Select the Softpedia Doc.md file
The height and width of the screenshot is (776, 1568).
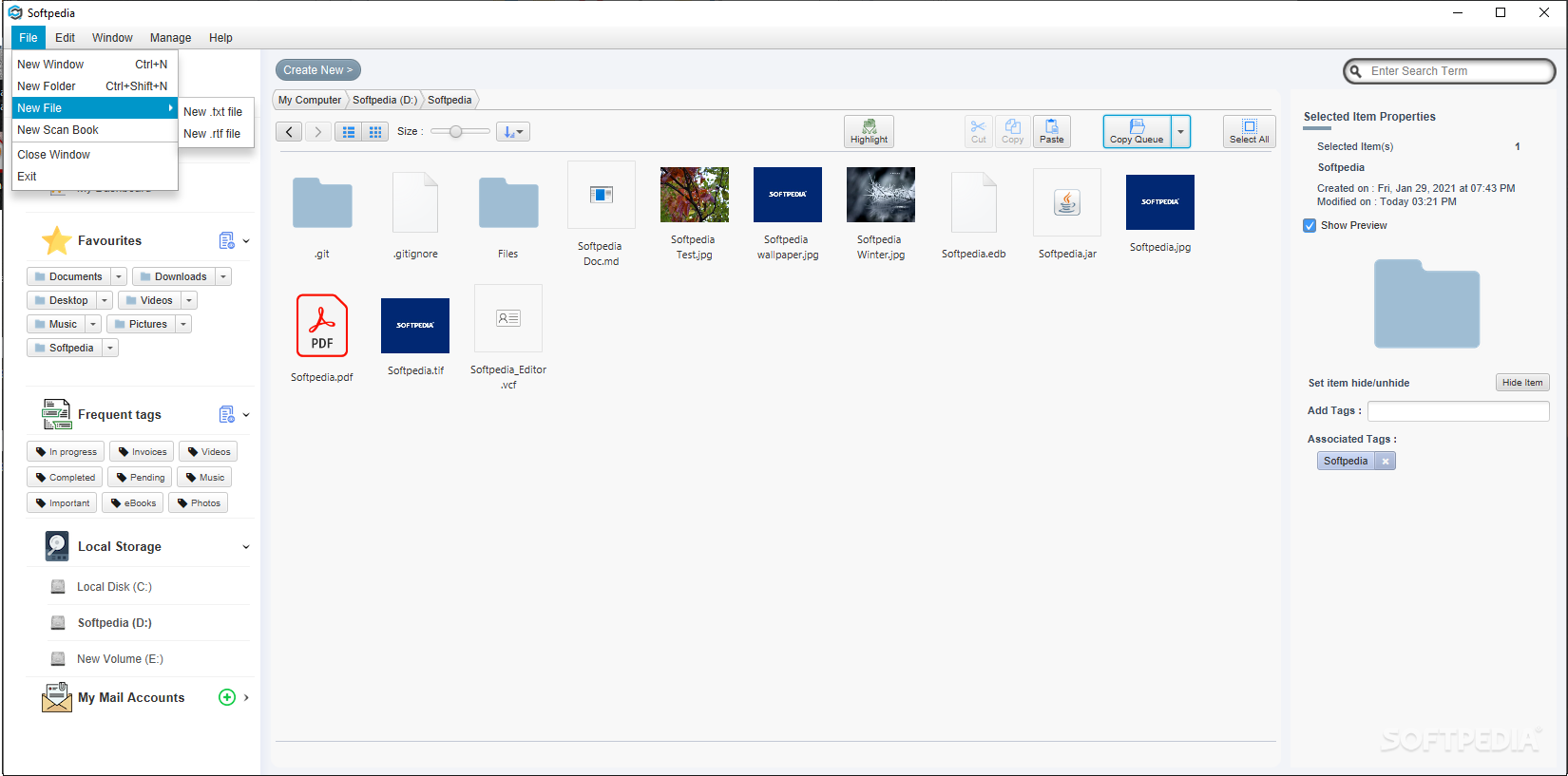point(602,195)
